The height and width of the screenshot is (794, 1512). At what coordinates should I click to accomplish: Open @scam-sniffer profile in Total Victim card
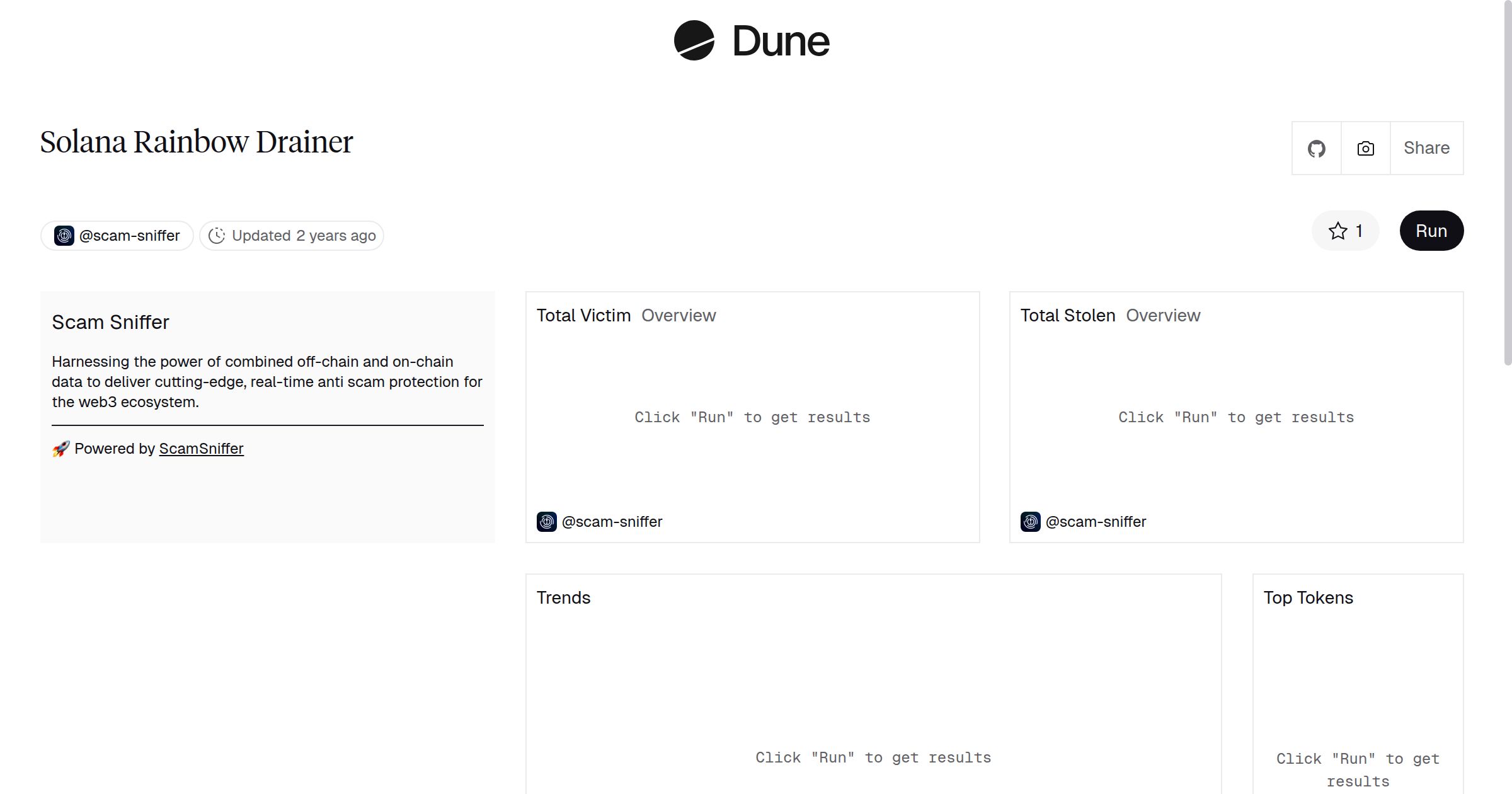(x=612, y=522)
